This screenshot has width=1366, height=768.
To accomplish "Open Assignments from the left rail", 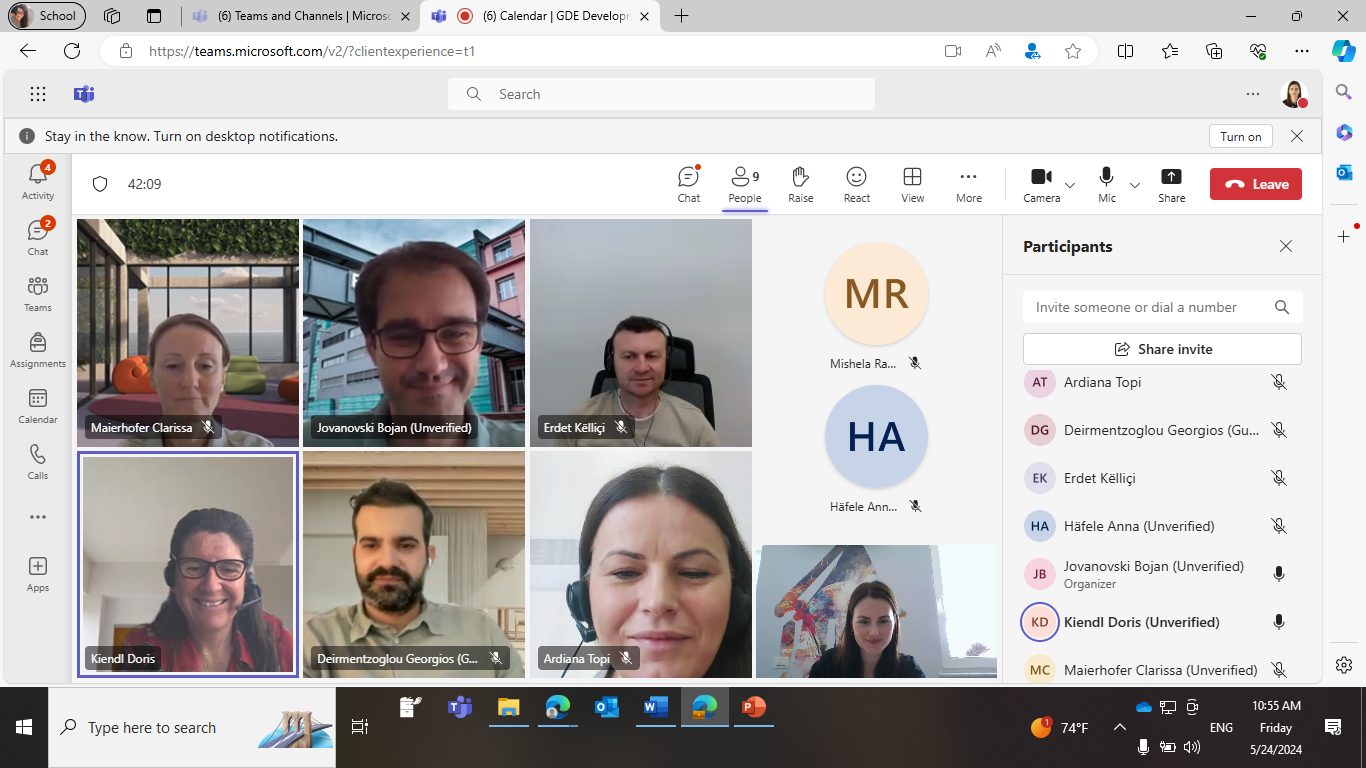I will 38,350.
